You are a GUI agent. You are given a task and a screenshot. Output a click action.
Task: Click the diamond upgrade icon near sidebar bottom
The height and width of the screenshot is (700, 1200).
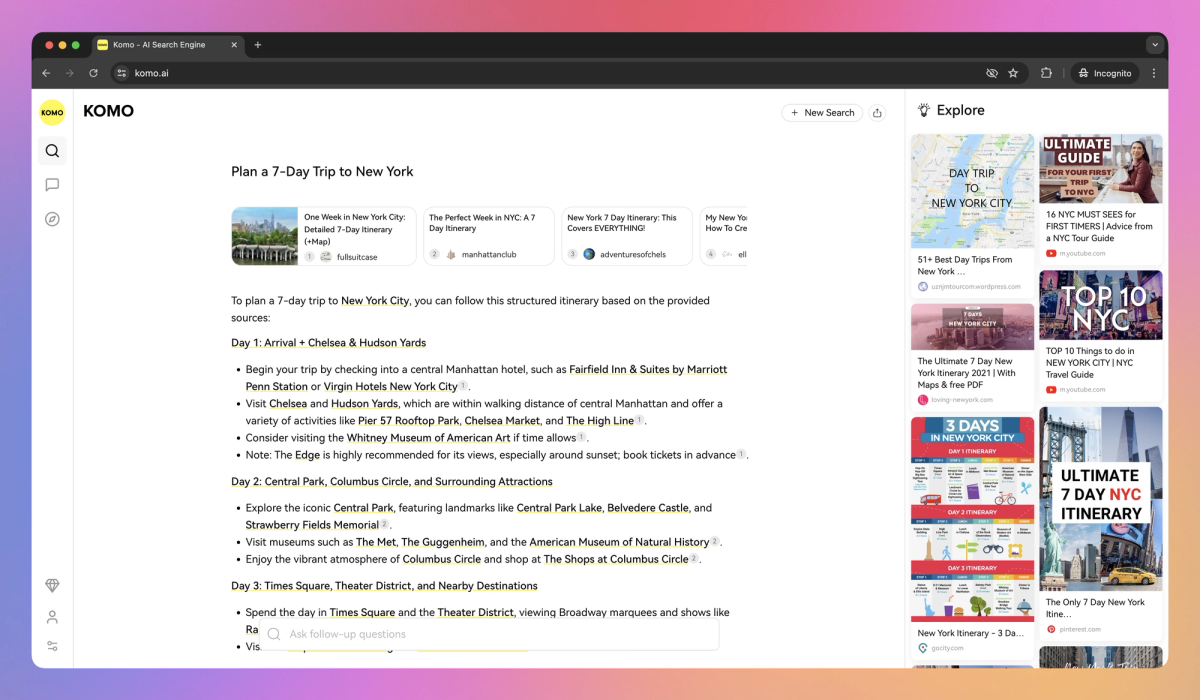[x=52, y=585]
